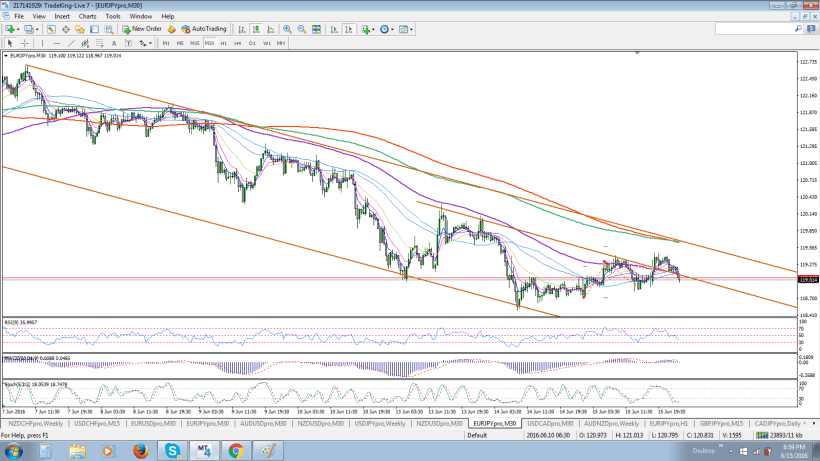Switch to line chart display
Viewport: 820px width, 461px height.
(x=270, y=29)
